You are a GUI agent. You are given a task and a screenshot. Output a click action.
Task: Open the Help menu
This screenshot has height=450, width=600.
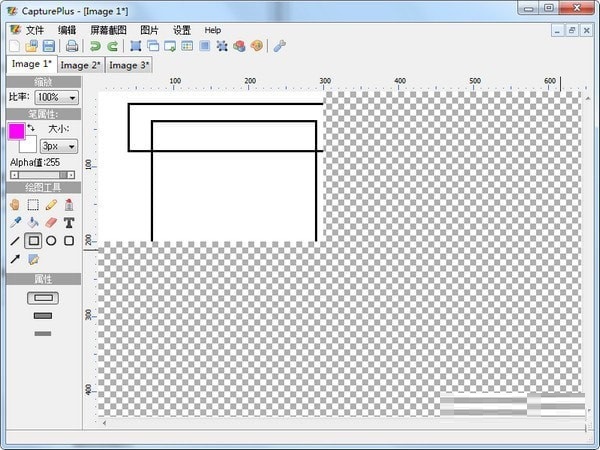pyautogui.click(x=212, y=30)
